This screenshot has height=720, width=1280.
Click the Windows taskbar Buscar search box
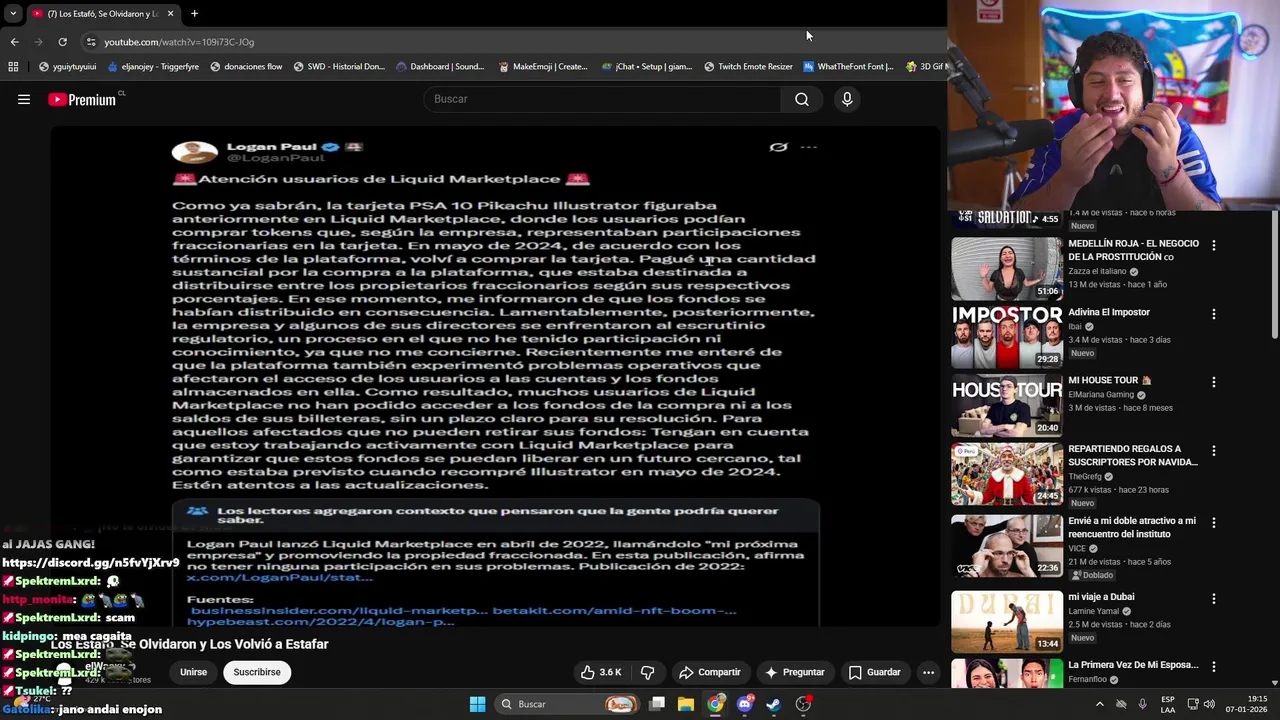point(567,704)
